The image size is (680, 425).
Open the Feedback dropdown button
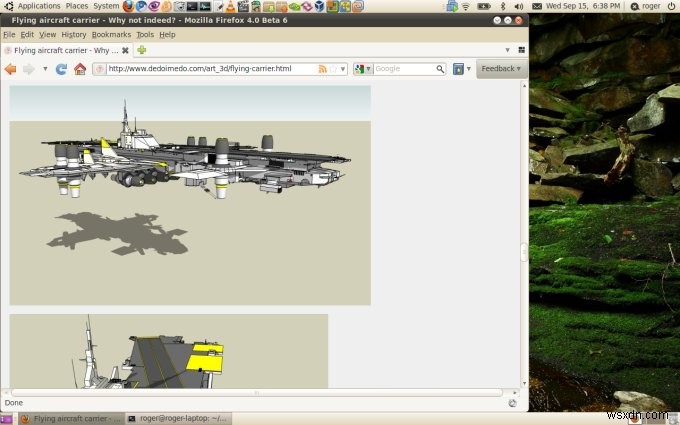(x=501, y=69)
